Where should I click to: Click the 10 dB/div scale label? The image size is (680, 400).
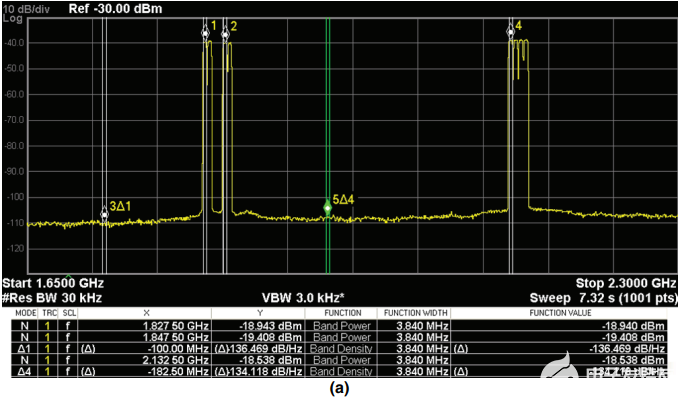pyautogui.click(x=26, y=9)
